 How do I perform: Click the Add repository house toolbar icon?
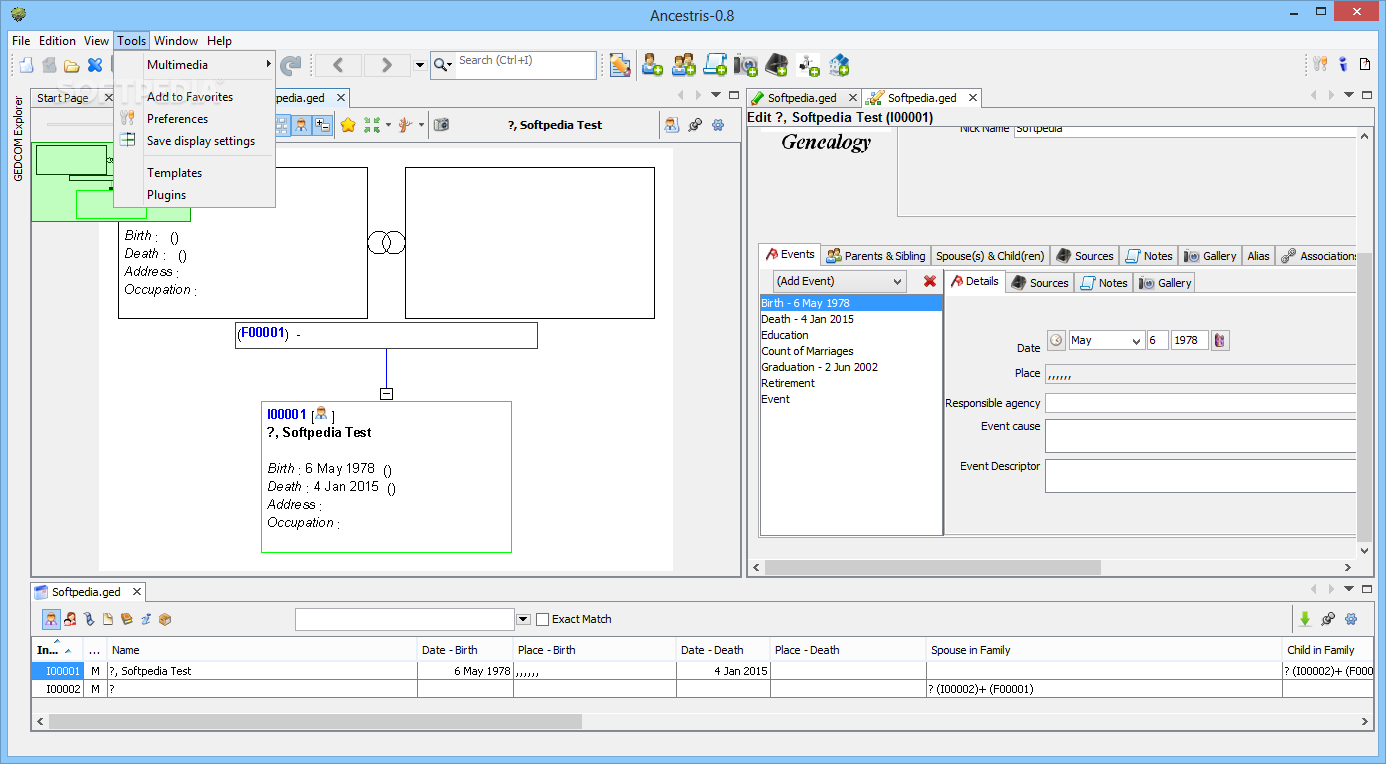839,65
